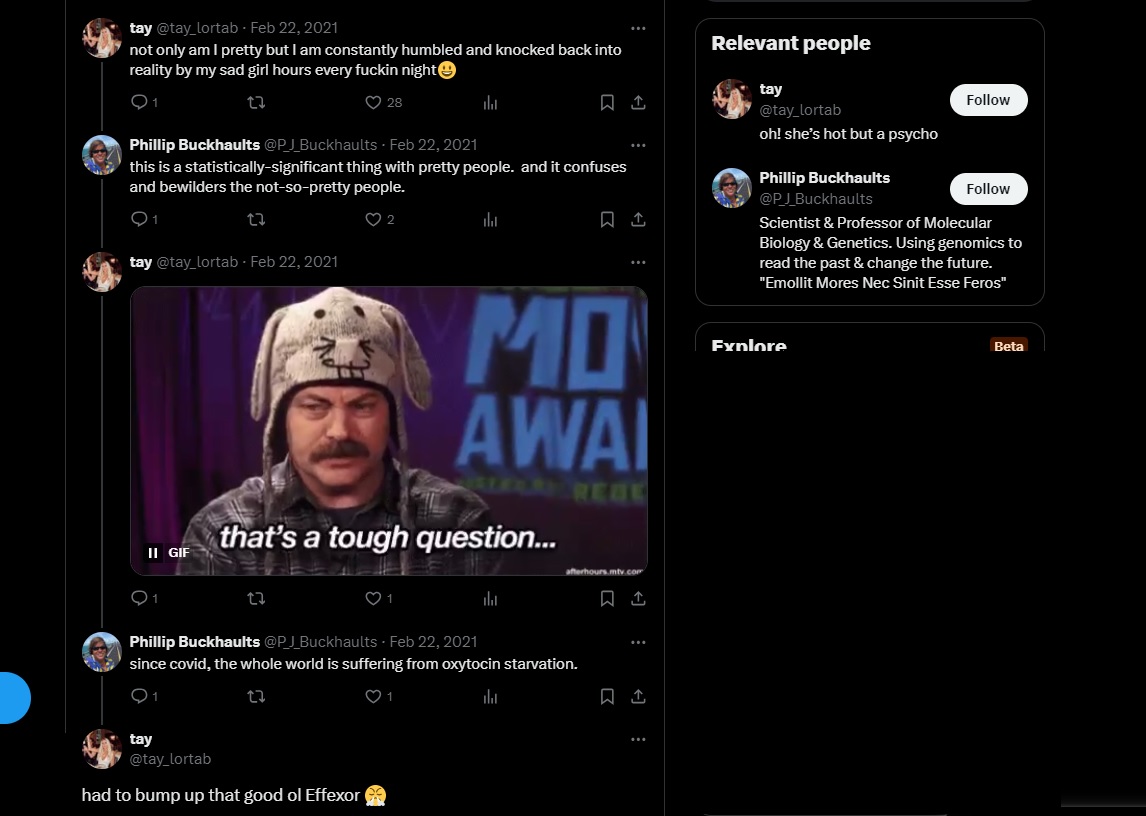The width and height of the screenshot is (1146, 816).
Task: Open Feb 22, 2021 timestamp on first tweet
Action: [x=294, y=28]
